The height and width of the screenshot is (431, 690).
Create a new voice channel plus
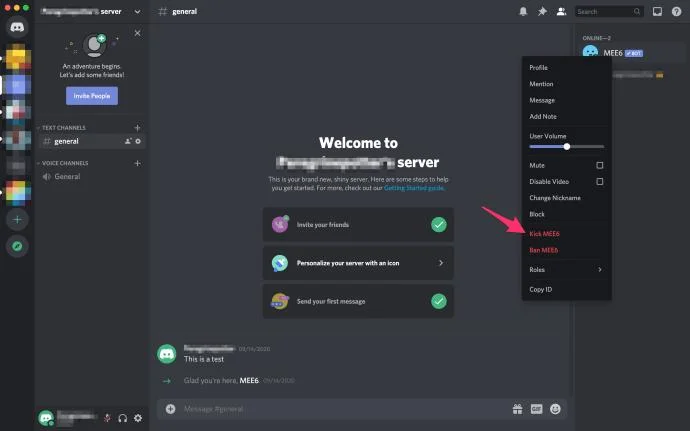[x=137, y=163]
